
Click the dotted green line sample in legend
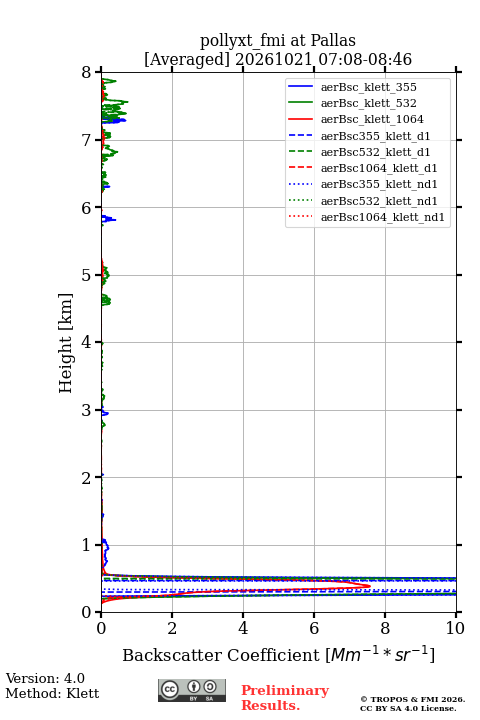[x=300, y=200]
